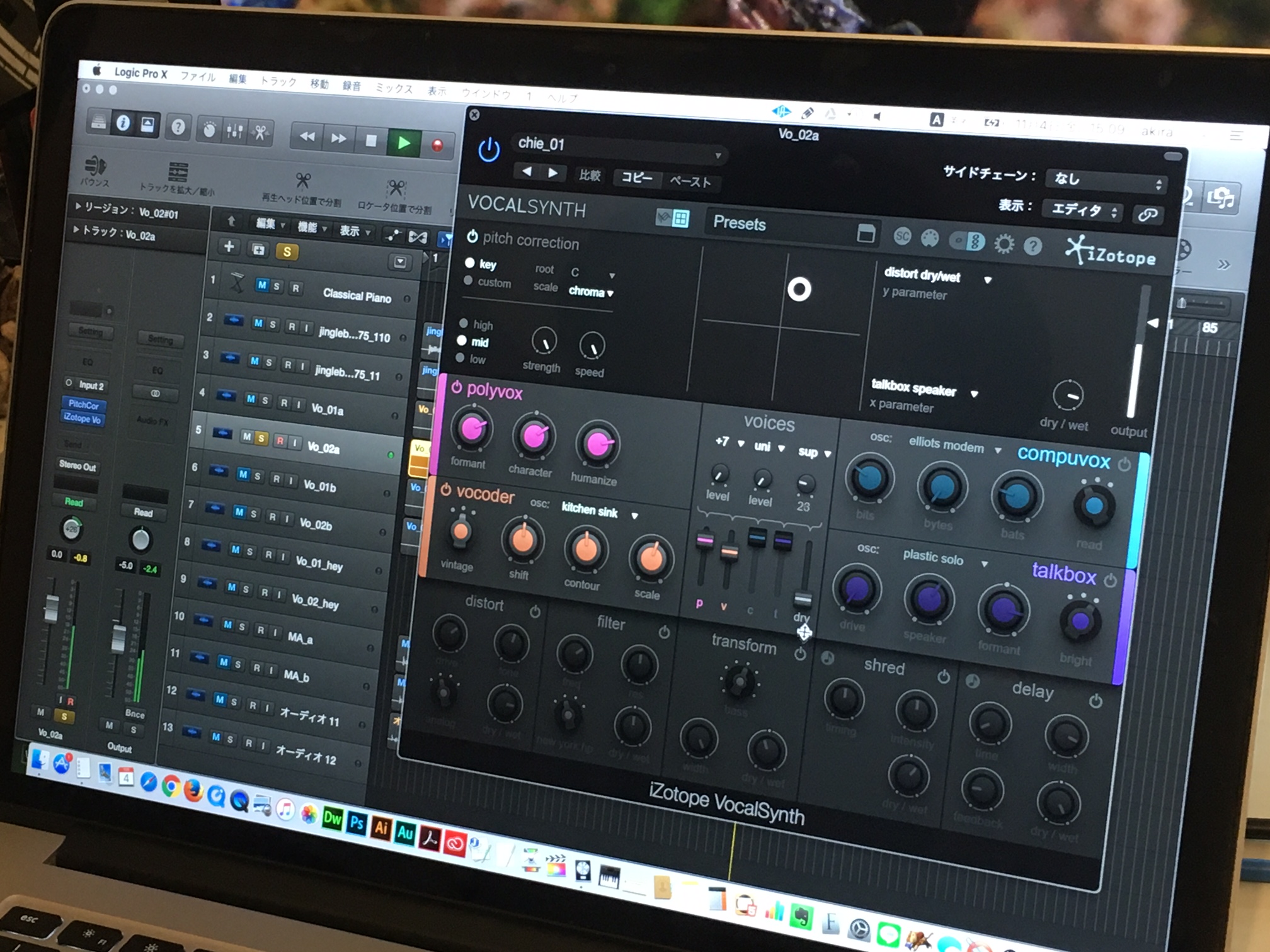Open the root C dropdown
Screen dimensions: 1270x952
[592, 273]
